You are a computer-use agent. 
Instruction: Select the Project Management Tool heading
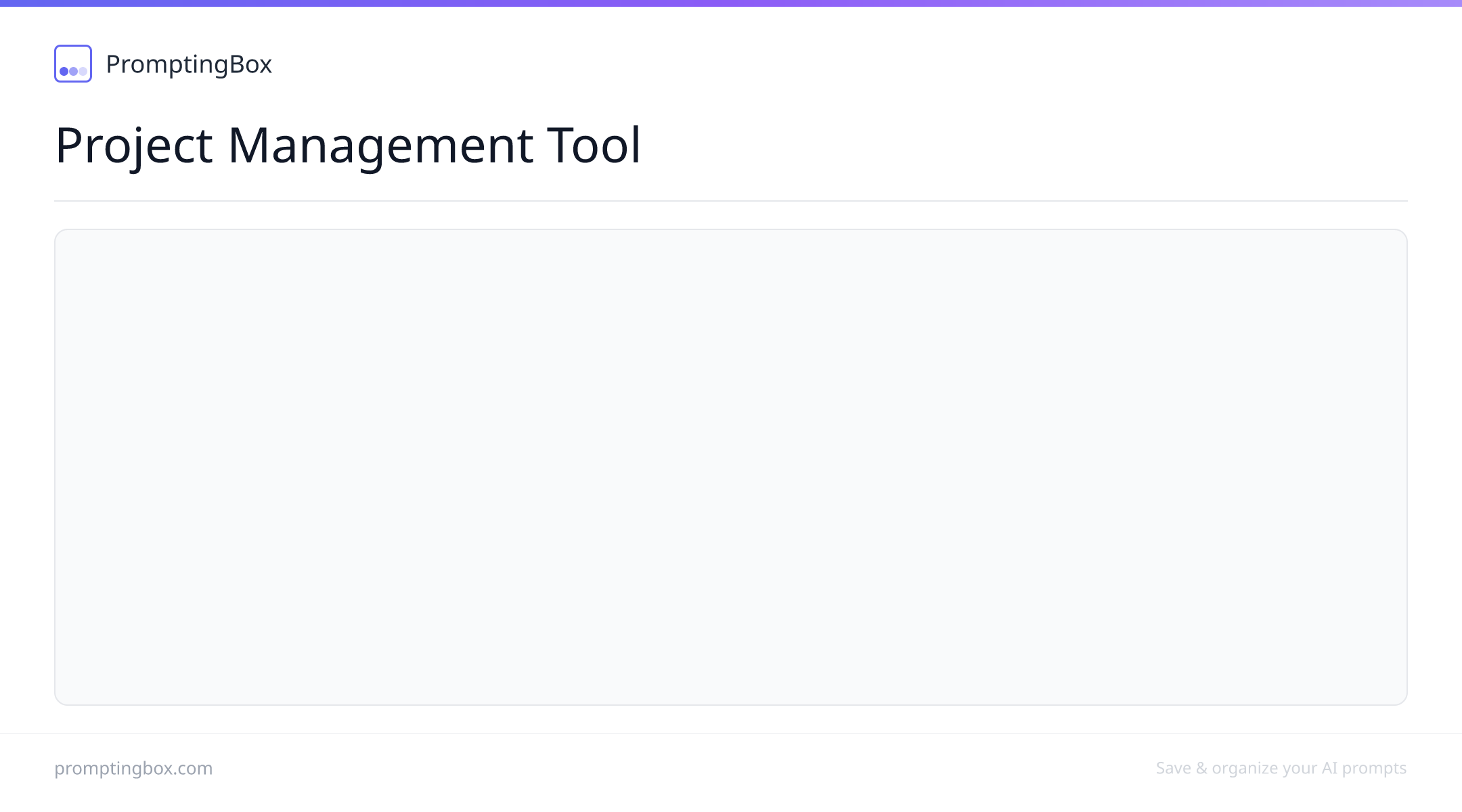point(347,145)
